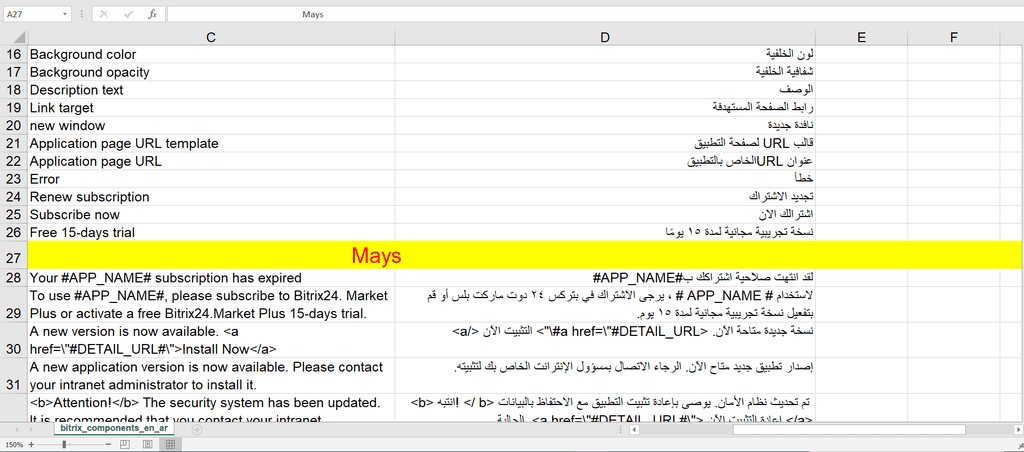Select cell 'Application page URL template'
Screen dimensions: 1024x452
[x=211, y=143]
